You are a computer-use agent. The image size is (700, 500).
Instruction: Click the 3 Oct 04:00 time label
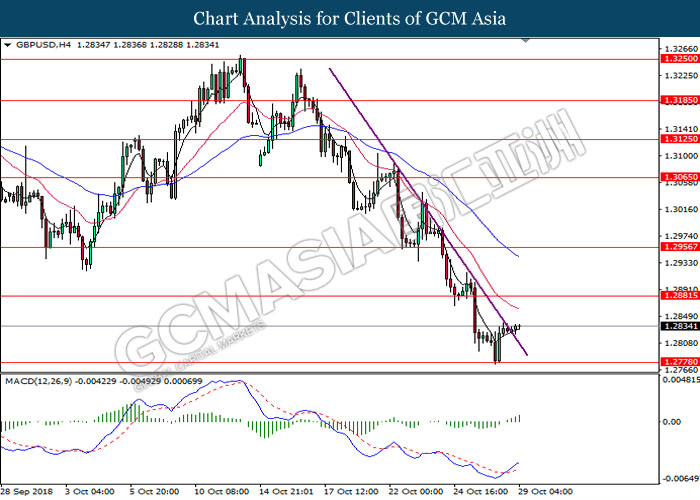coord(90,492)
